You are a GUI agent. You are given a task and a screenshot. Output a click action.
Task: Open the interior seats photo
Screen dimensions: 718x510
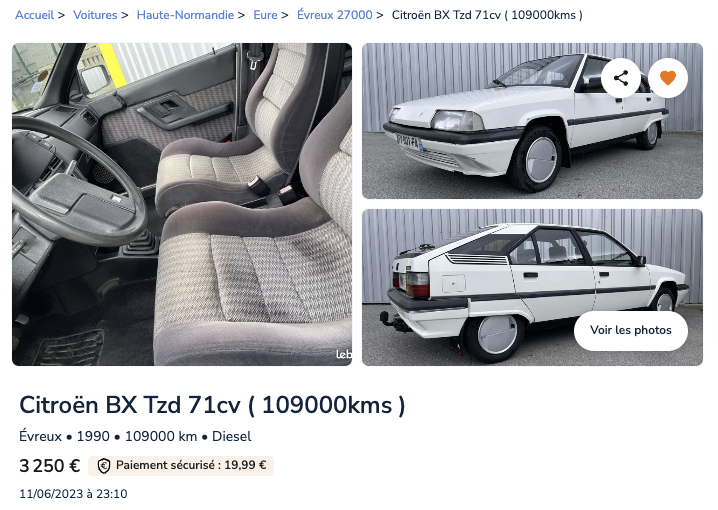(182, 204)
